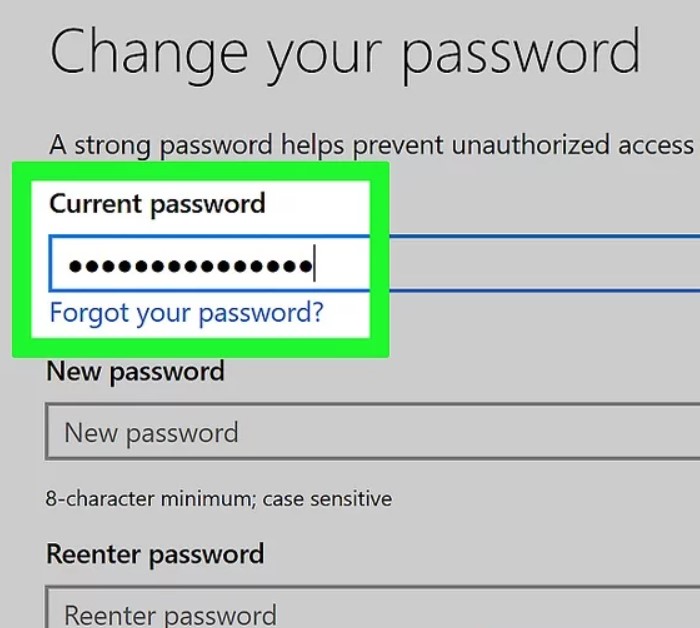Place cursor after last masked password dot

314,263
